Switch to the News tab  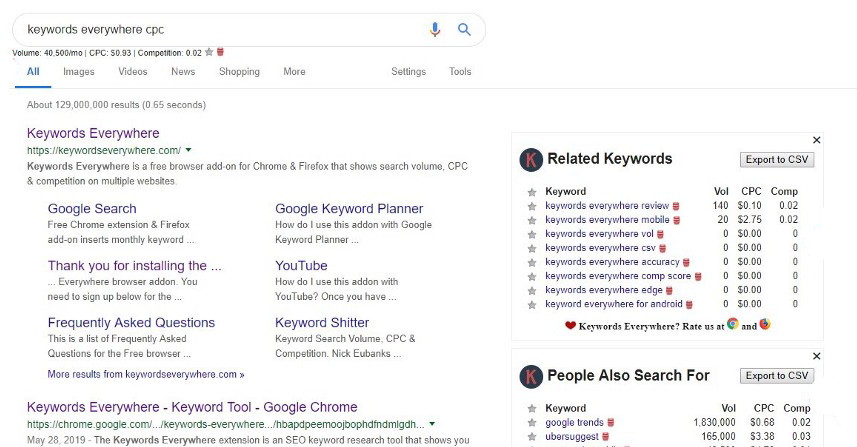[183, 72]
